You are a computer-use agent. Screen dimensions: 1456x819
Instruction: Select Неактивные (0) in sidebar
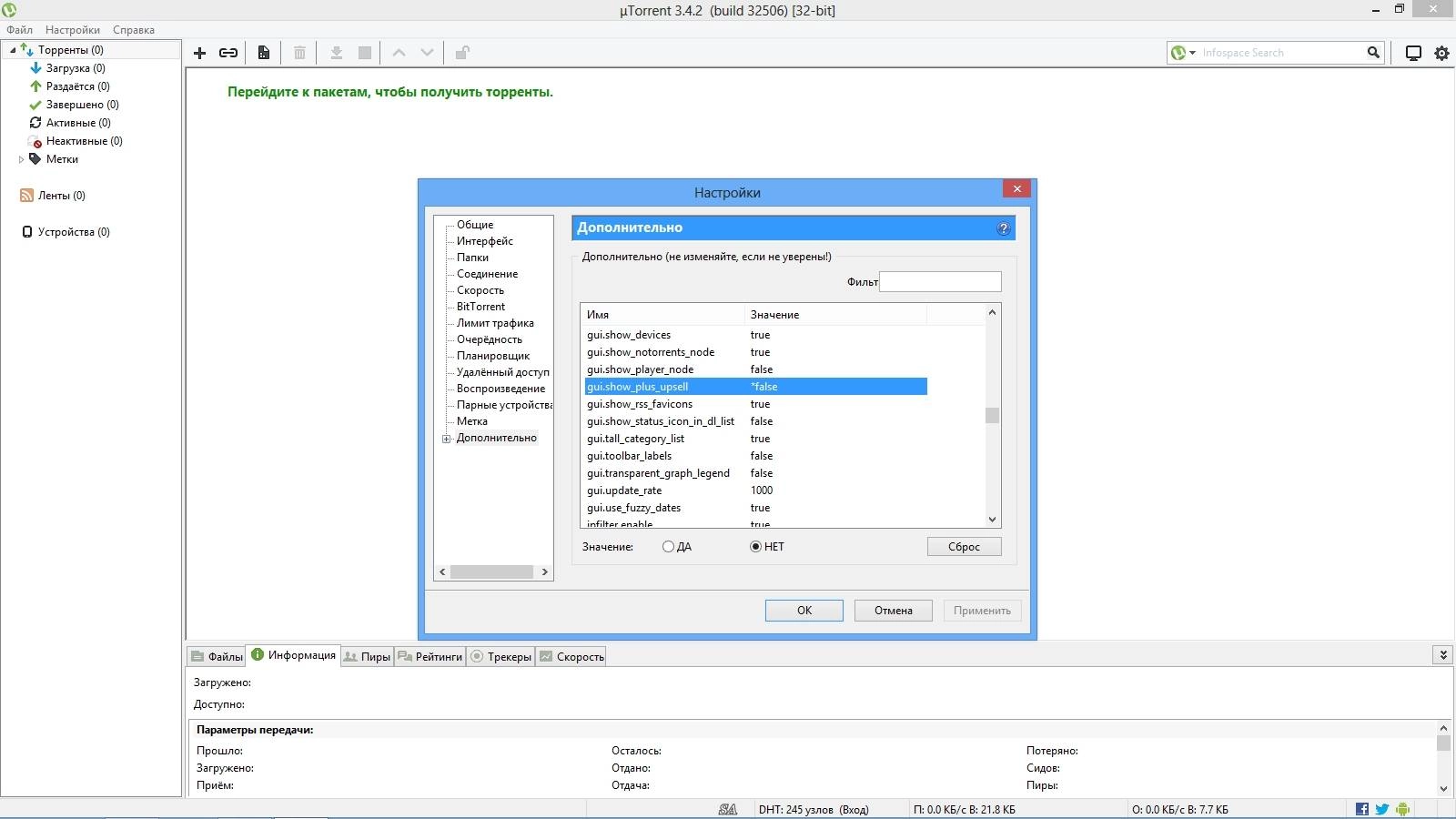pyautogui.click(x=84, y=141)
